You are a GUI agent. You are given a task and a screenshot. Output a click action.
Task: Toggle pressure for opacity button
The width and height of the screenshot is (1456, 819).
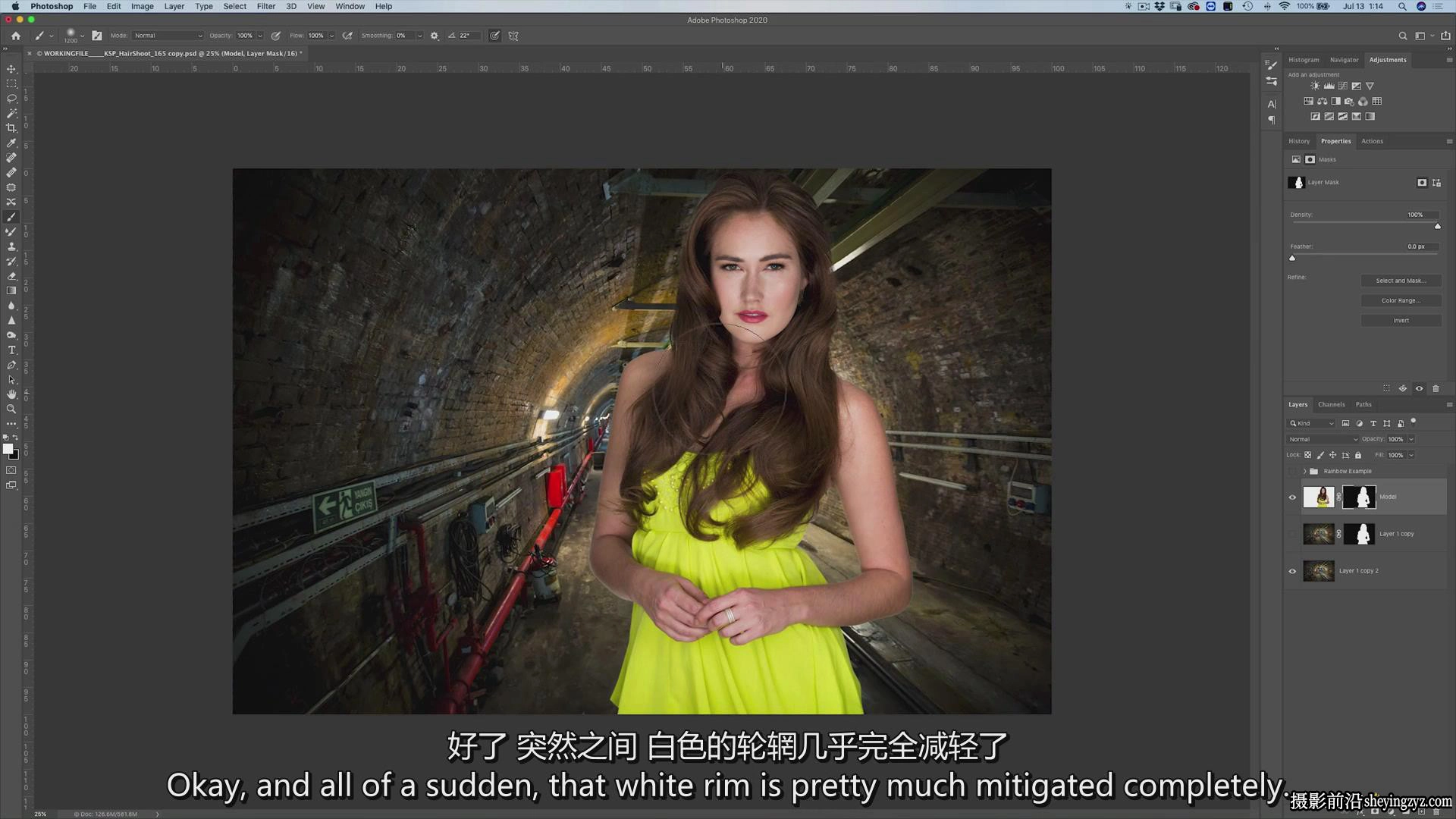276,36
